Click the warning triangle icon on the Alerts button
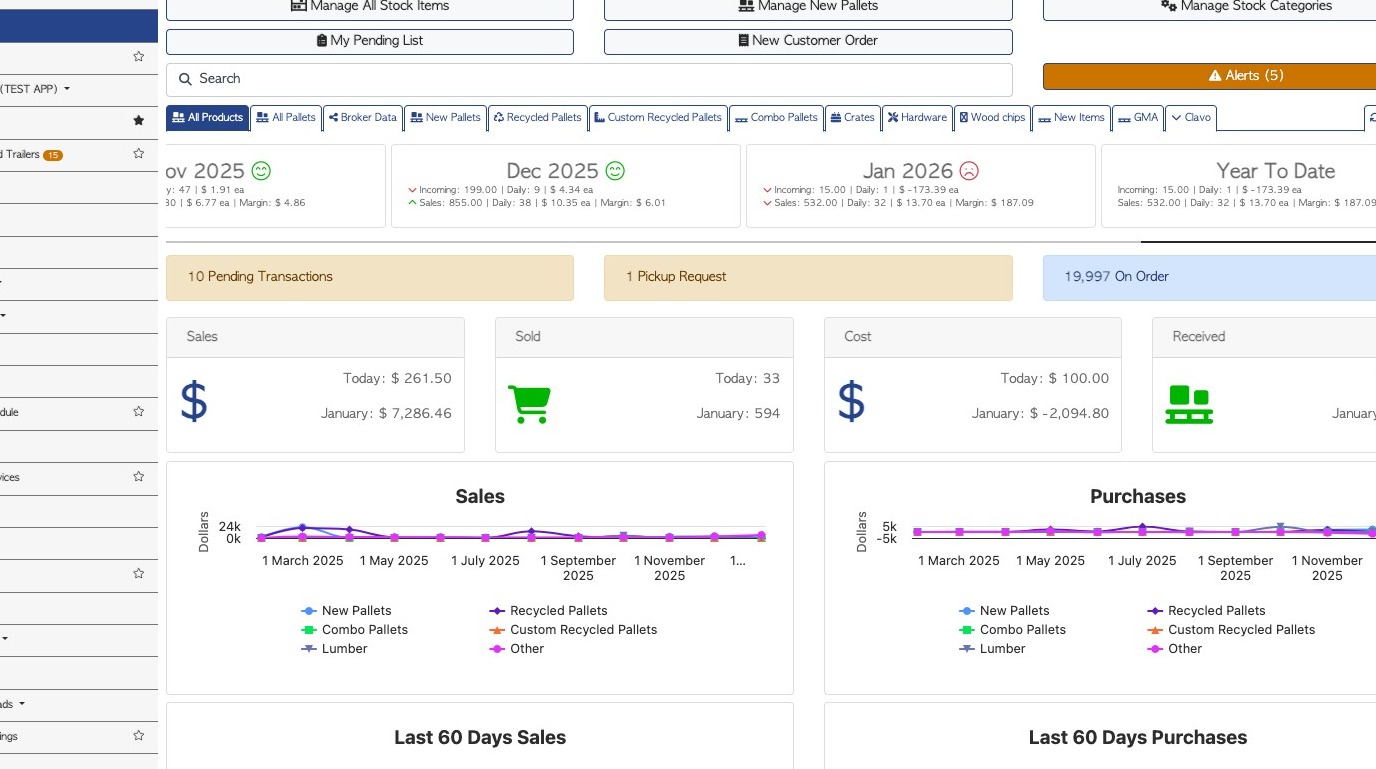The height and width of the screenshot is (769, 1376). point(1215,76)
